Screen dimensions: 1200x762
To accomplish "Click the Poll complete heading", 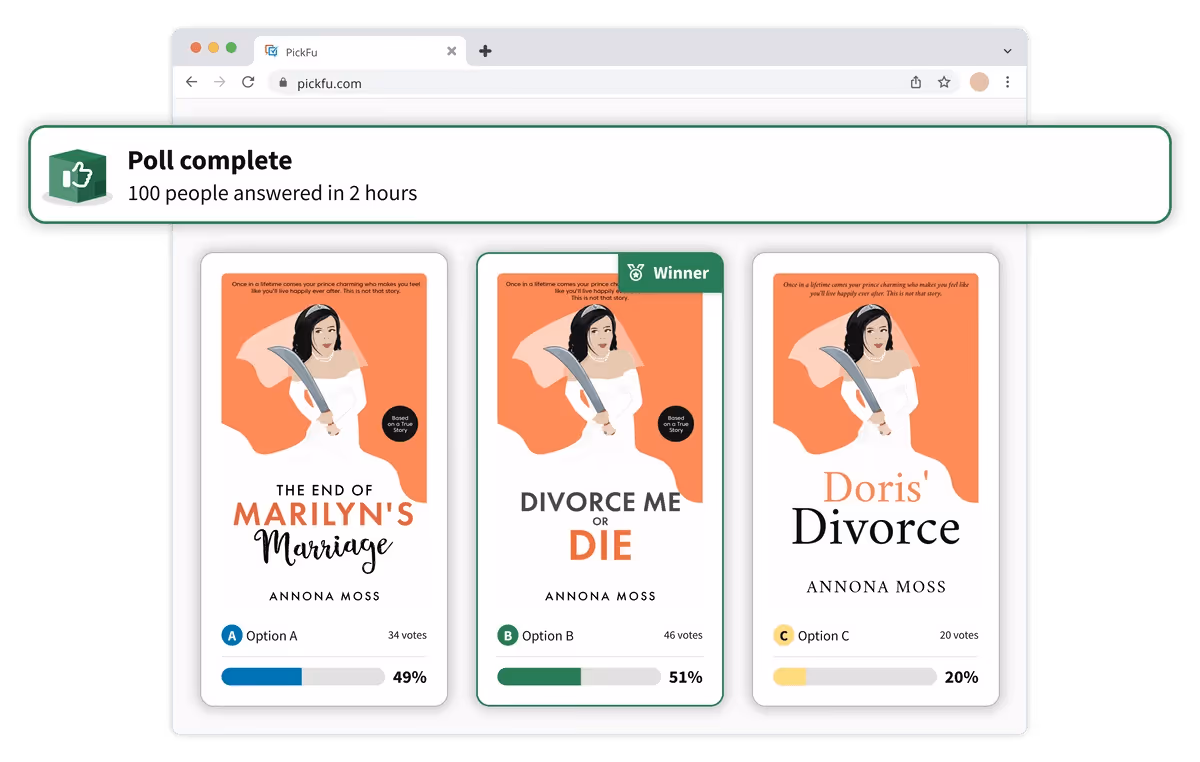I will [210, 160].
